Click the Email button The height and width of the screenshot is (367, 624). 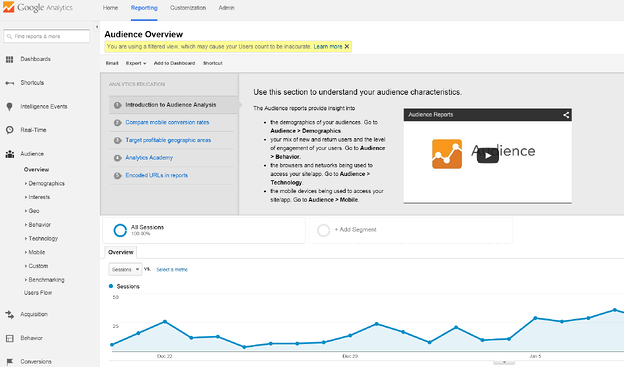[x=112, y=63]
